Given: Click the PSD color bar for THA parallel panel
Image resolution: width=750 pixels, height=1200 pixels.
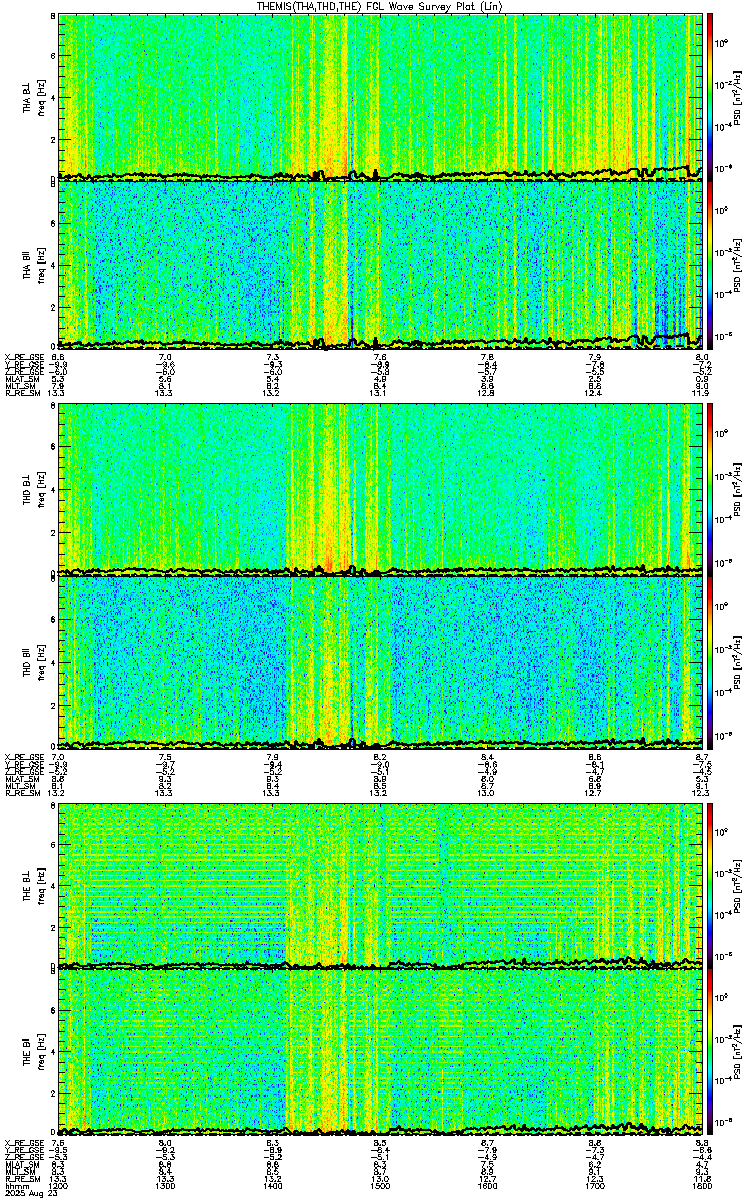Looking at the screenshot, I should [x=711, y=264].
